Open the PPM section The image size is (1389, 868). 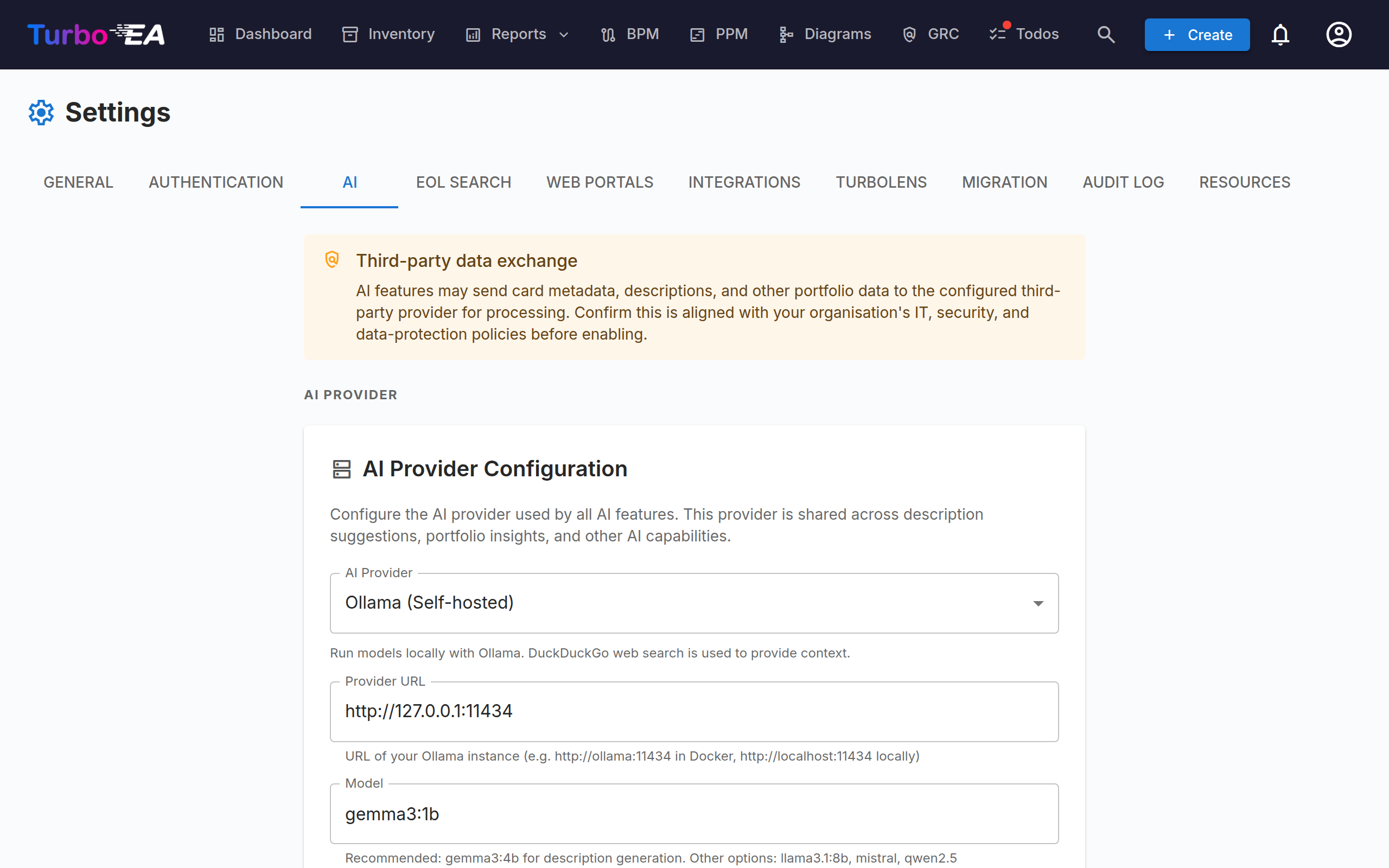click(719, 34)
